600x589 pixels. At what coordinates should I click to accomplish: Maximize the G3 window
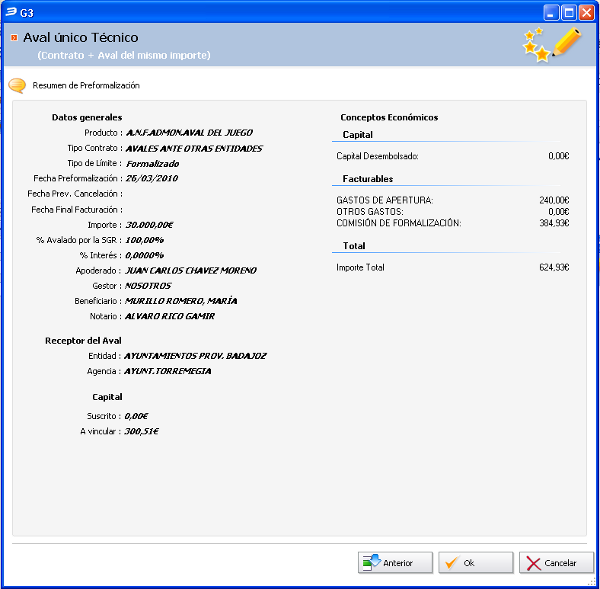pos(569,13)
